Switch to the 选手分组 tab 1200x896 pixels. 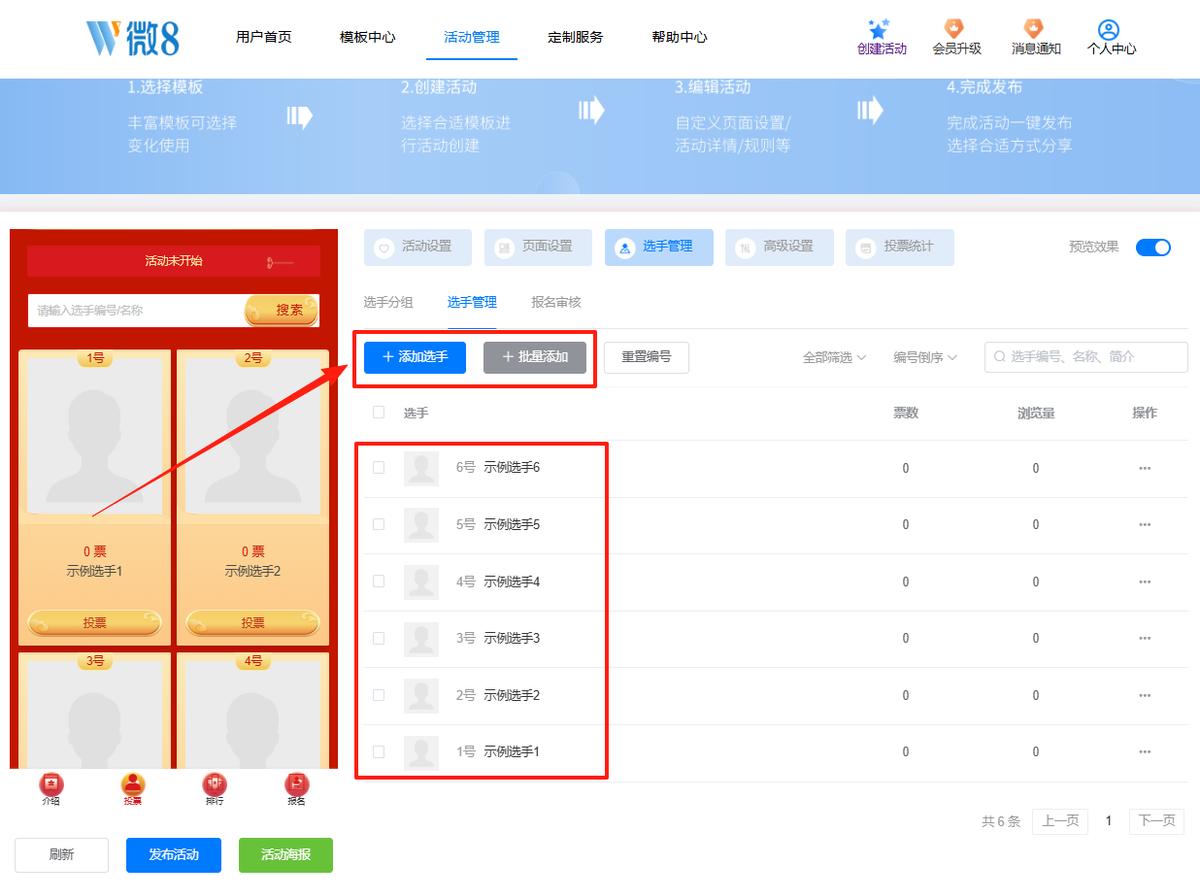click(x=388, y=302)
